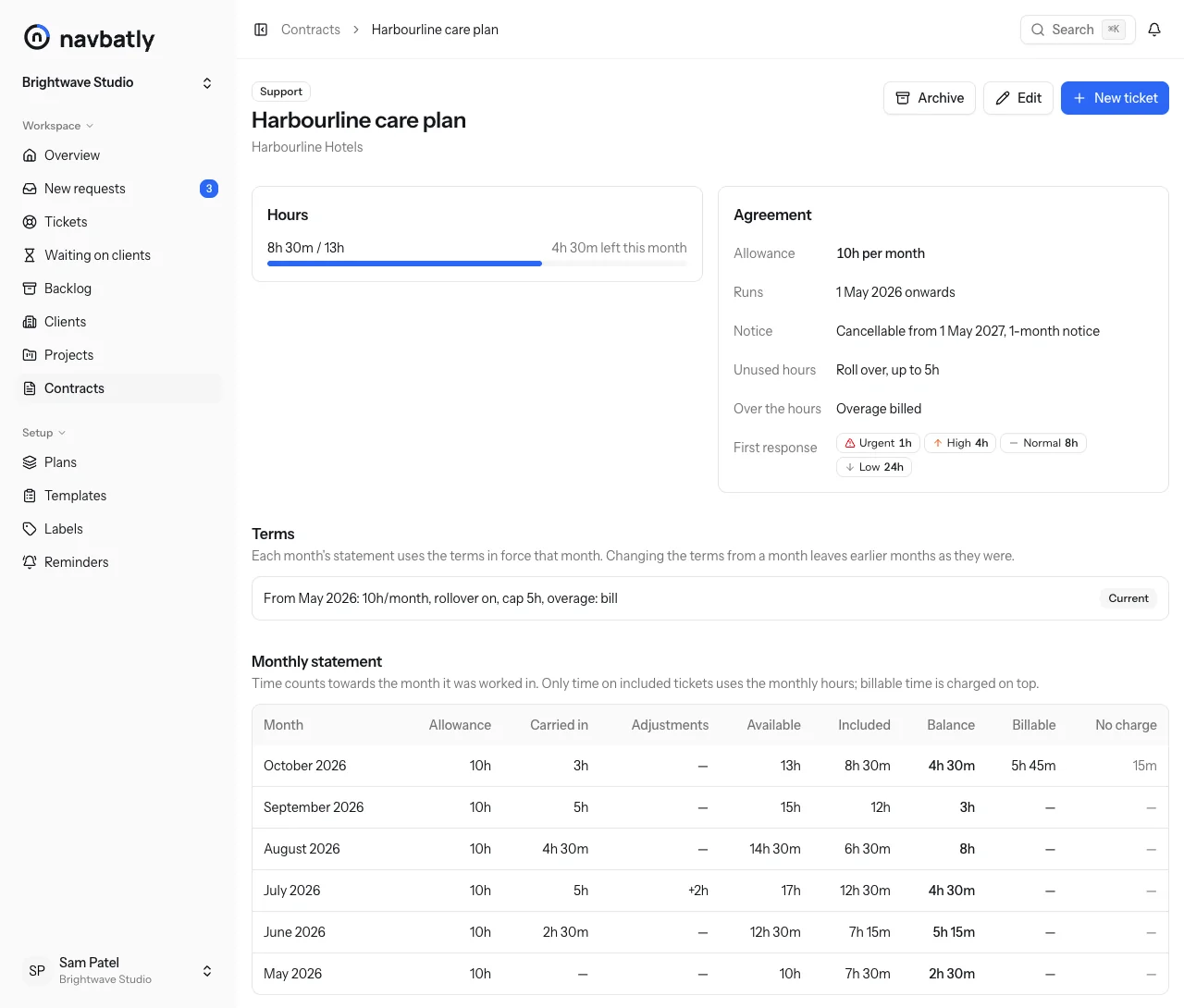Click the Templates clipboard icon
The height and width of the screenshot is (1008, 1184).
click(30, 496)
